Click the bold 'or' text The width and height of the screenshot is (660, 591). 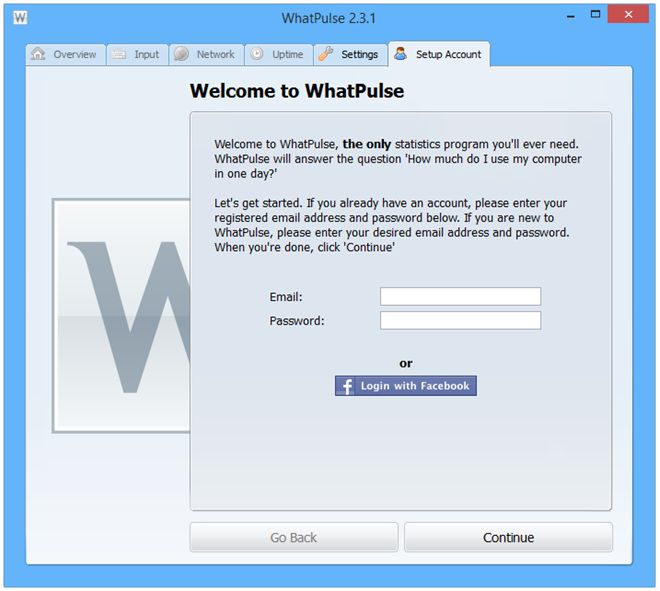click(406, 363)
